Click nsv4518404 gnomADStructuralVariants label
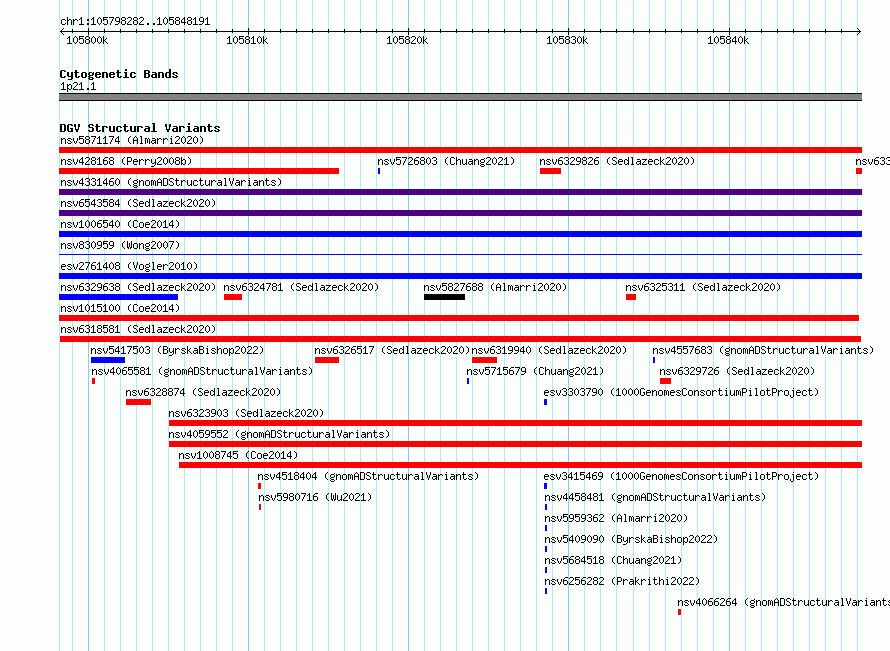Image resolution: width=890 pixels, height=651 pixels. tap(368, 476)
